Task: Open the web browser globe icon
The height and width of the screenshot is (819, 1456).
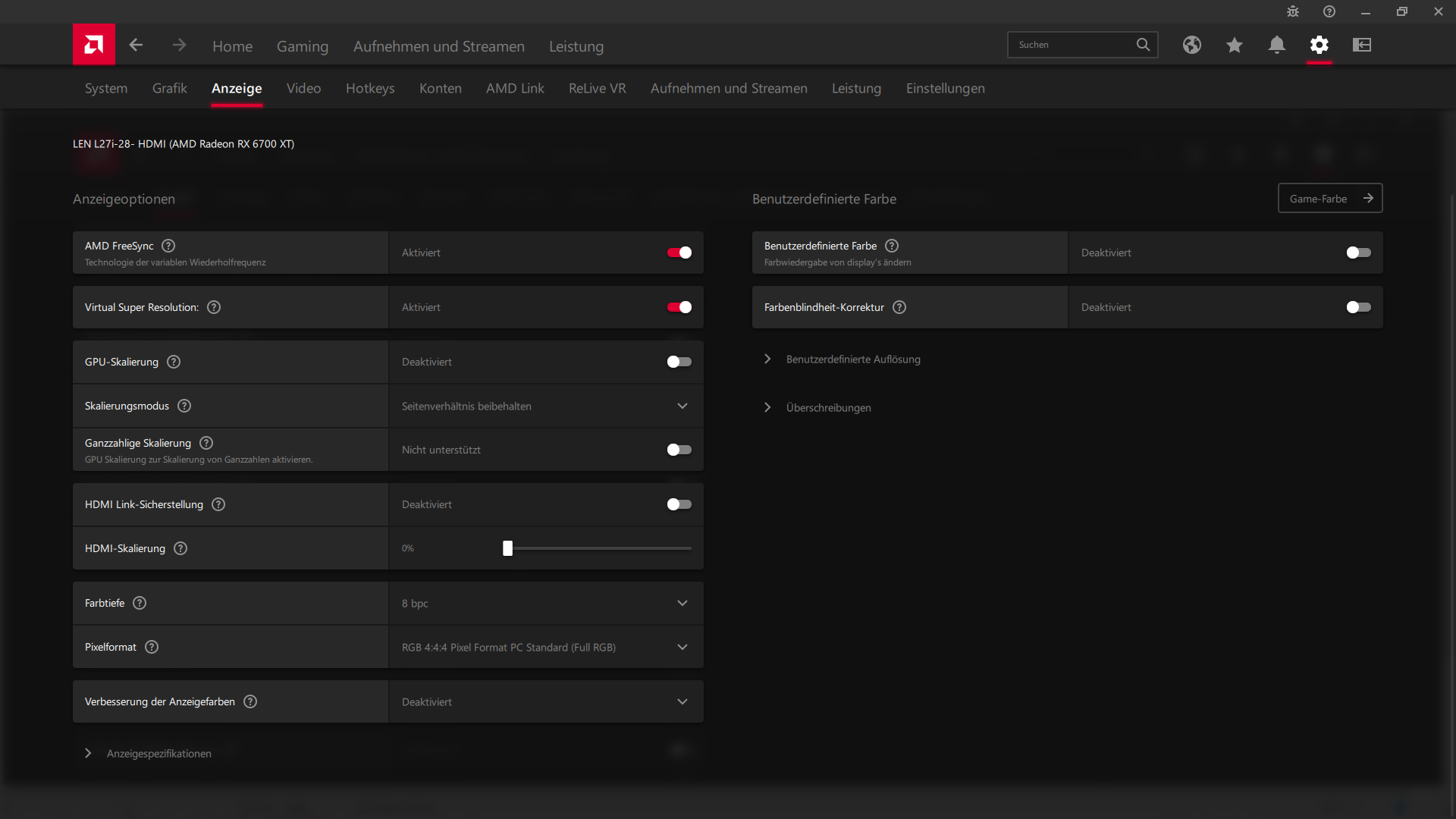Action: (1191, 45)
